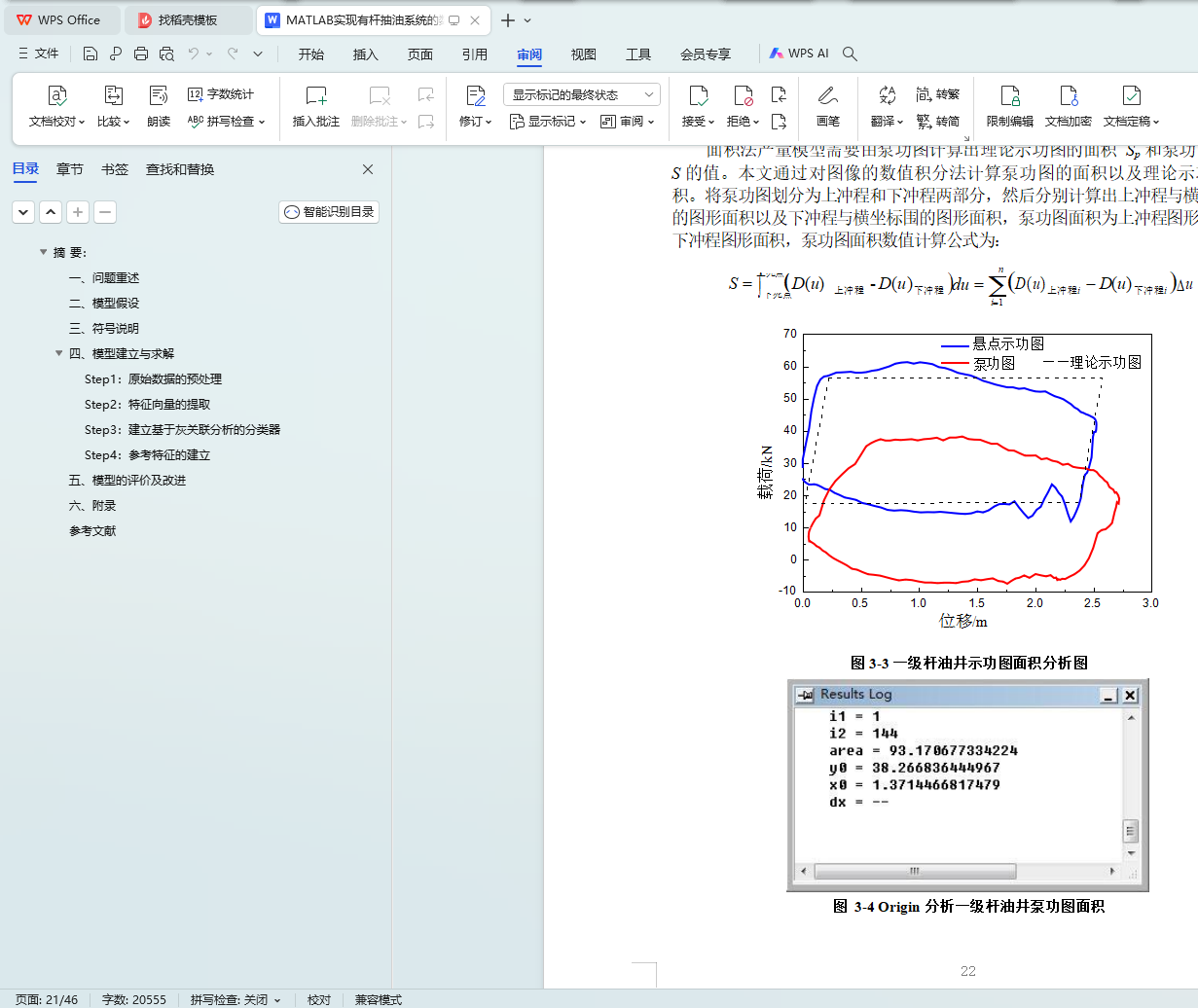Viewport: 1198px width, 1008px height.
Task: Click the plus outline level button
Action: (78, 211)
